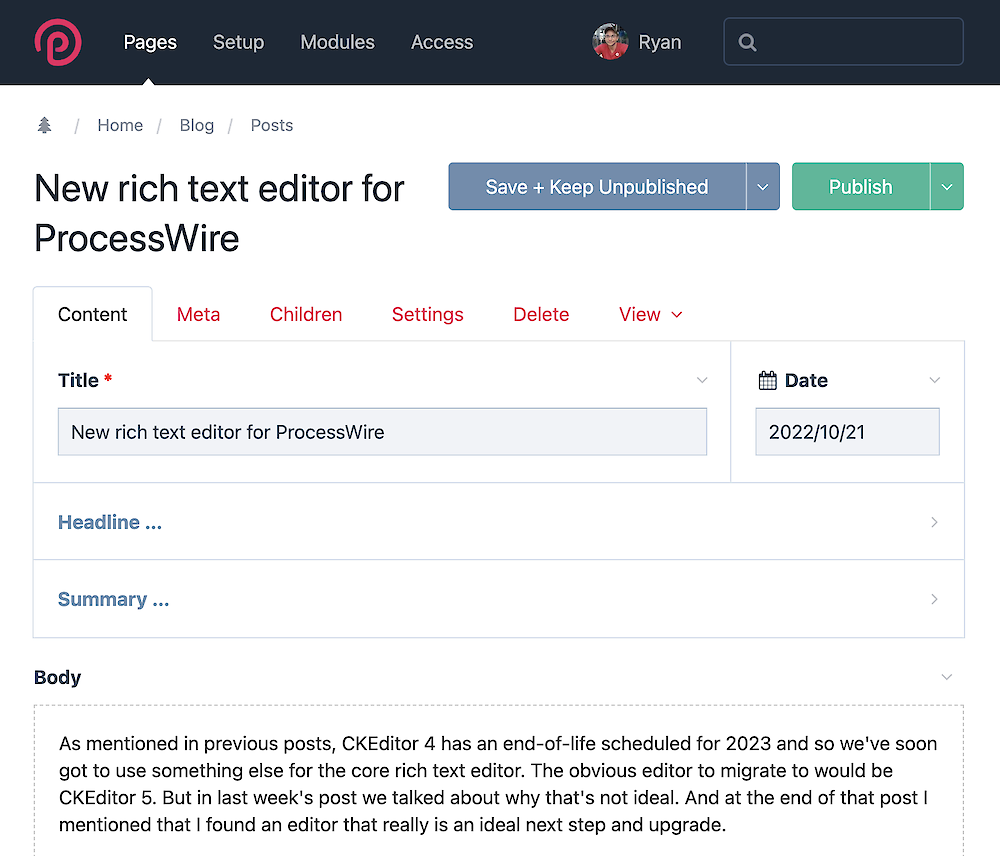
Task: Go to Home breadcrumb link
Action: [120, 125]
